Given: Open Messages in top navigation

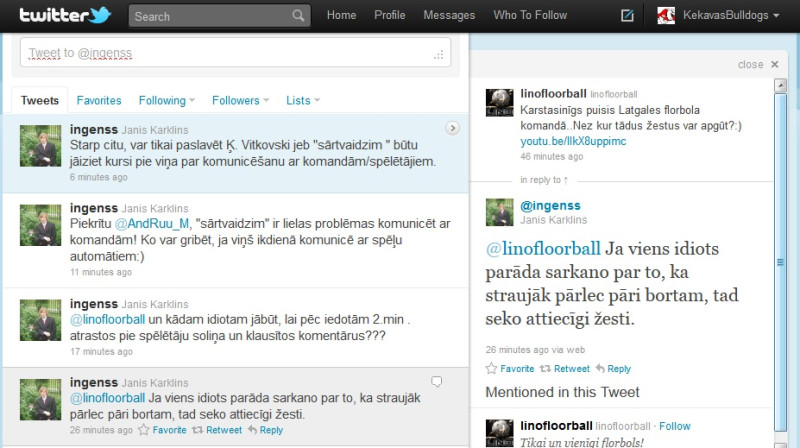Looking at the screenshot, I should 449,15.
